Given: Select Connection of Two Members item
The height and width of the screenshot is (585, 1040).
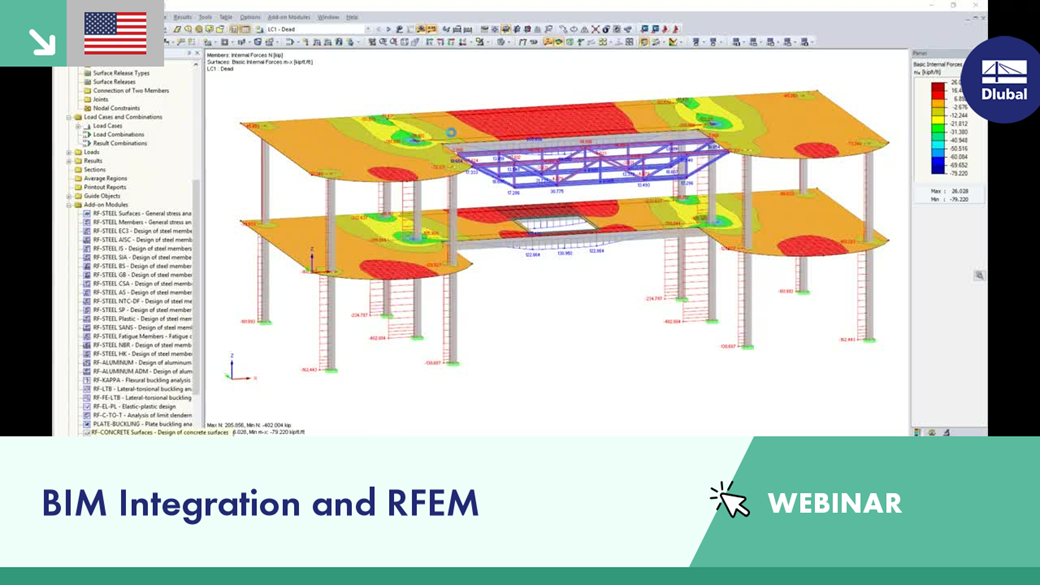Looking at the screenshot, I should tap(131, 90).
